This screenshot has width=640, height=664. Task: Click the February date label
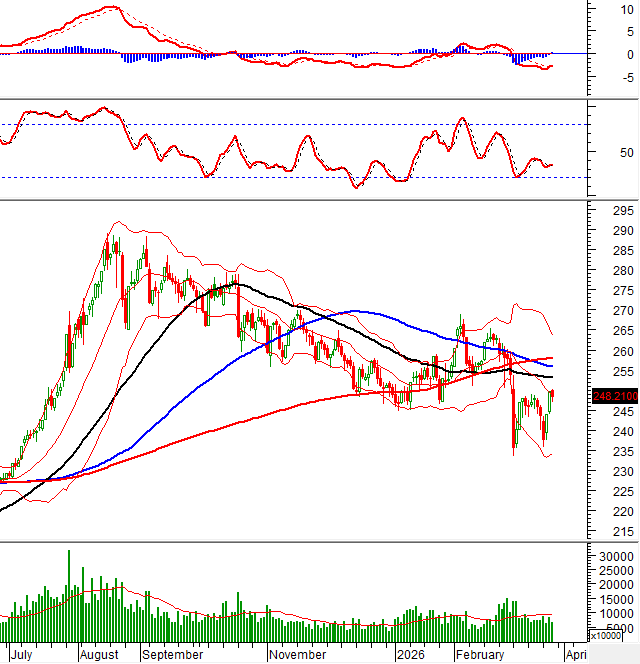pos(479,654)
